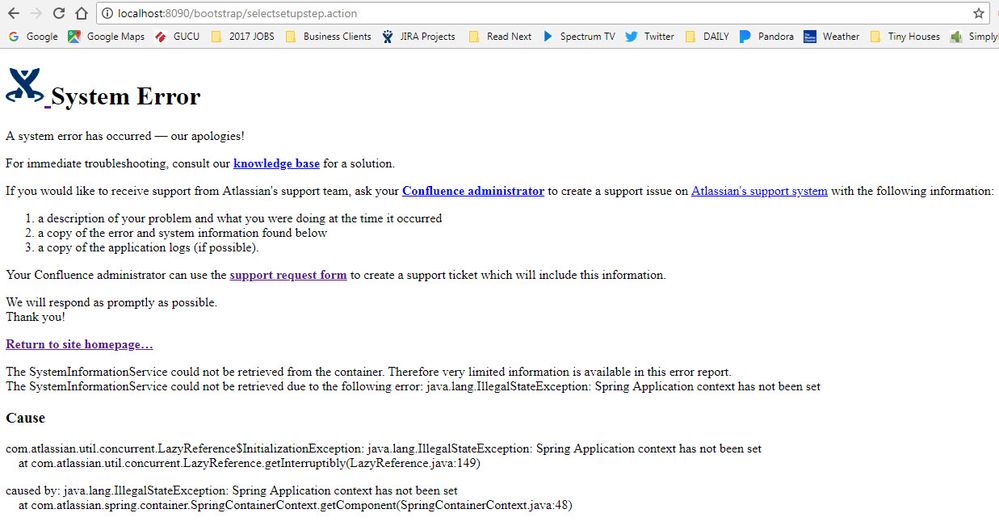Click the Google Maps bookmark icon
Viewport: 999px width, 523px height.
tap(74, 36)
